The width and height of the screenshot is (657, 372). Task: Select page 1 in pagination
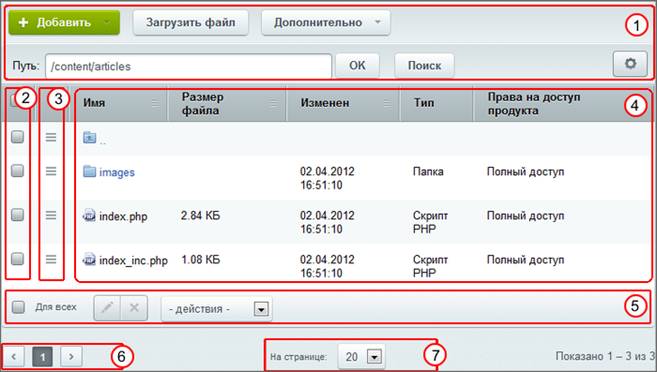[42, 357]
